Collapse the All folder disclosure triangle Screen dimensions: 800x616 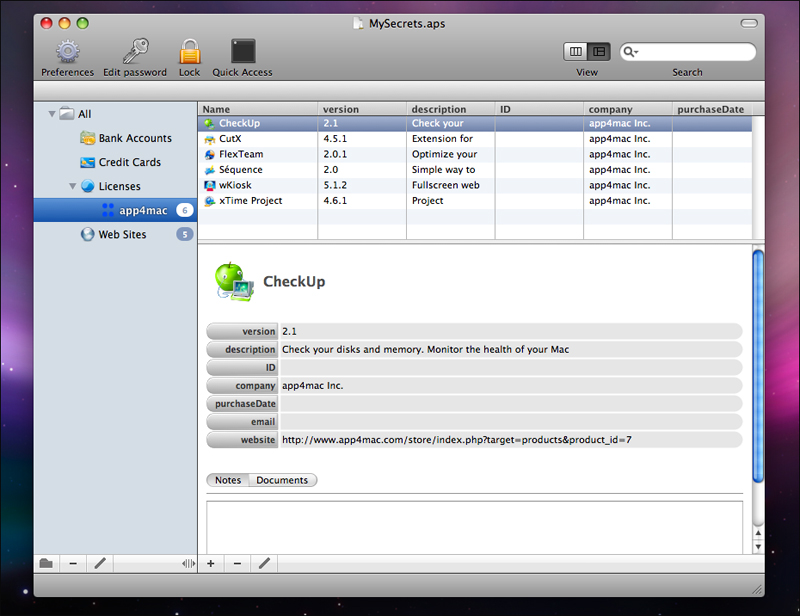(52, 114)
